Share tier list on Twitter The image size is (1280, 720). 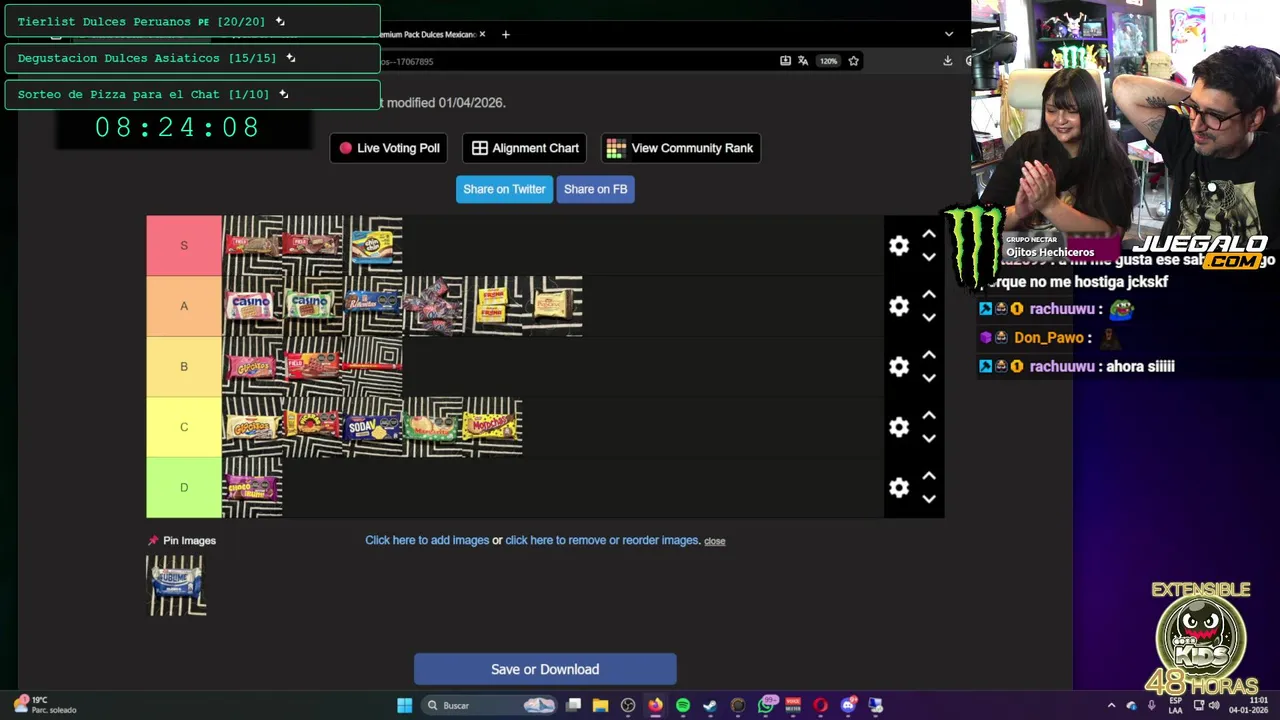point(504,189)
